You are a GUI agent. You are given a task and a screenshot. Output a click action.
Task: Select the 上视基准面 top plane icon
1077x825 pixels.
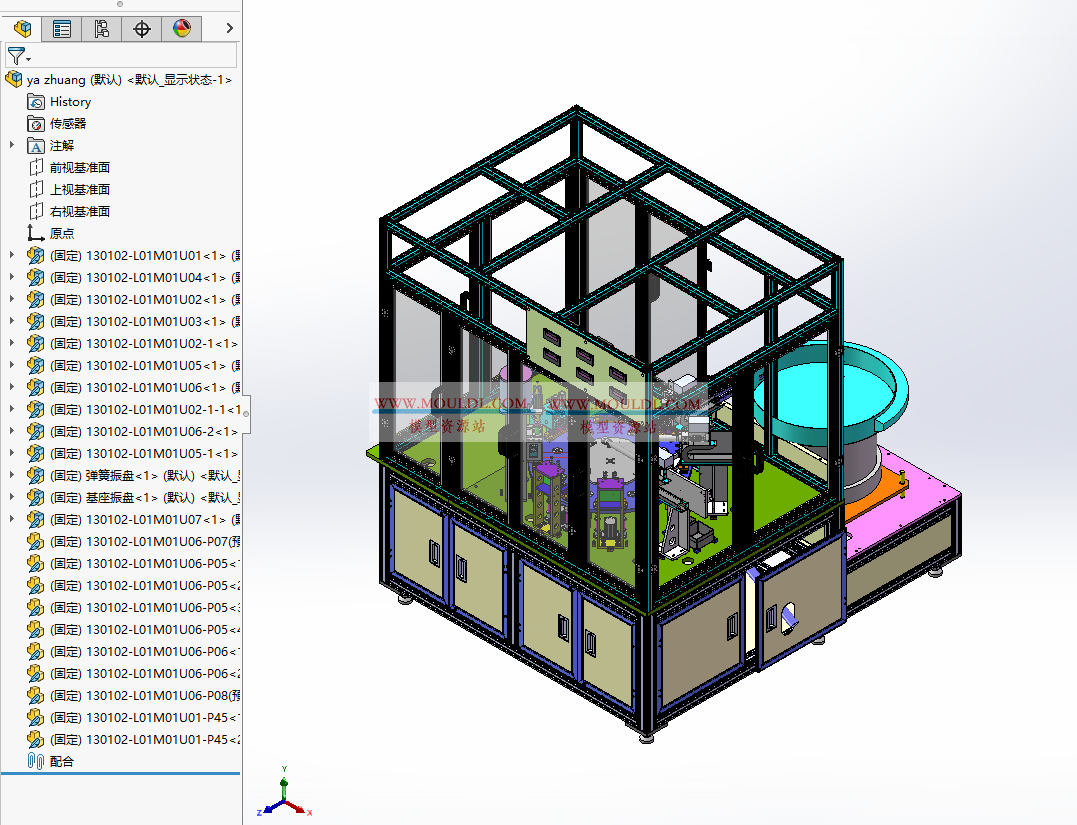click(36, 190)
